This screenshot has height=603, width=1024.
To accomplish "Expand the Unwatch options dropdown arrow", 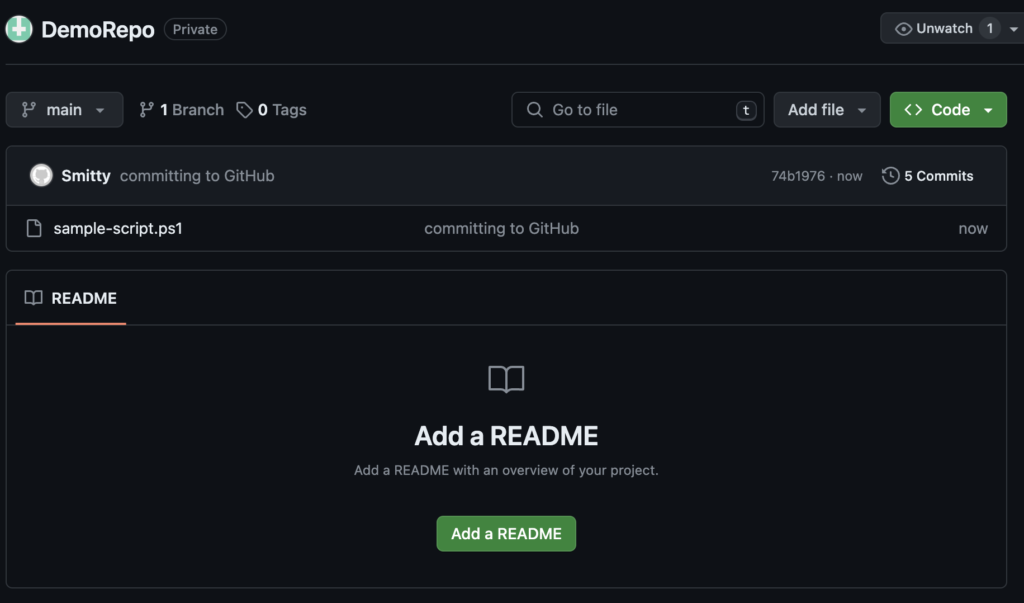I will point(1014,29).
